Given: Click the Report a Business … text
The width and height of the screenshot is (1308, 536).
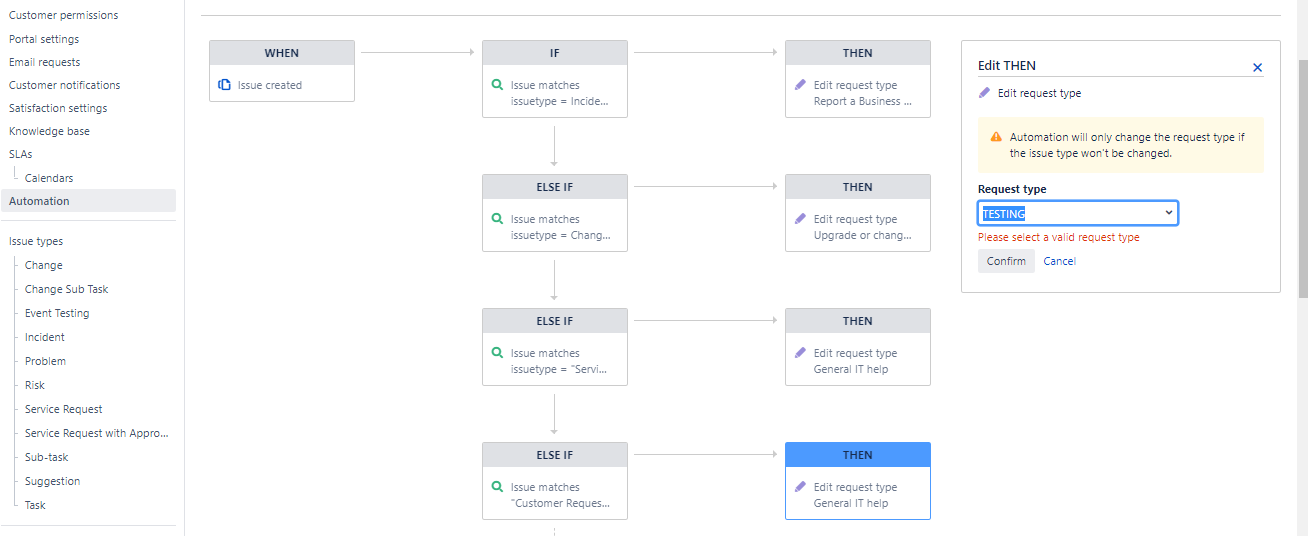Looking at the screenshot, I should 863,101.
